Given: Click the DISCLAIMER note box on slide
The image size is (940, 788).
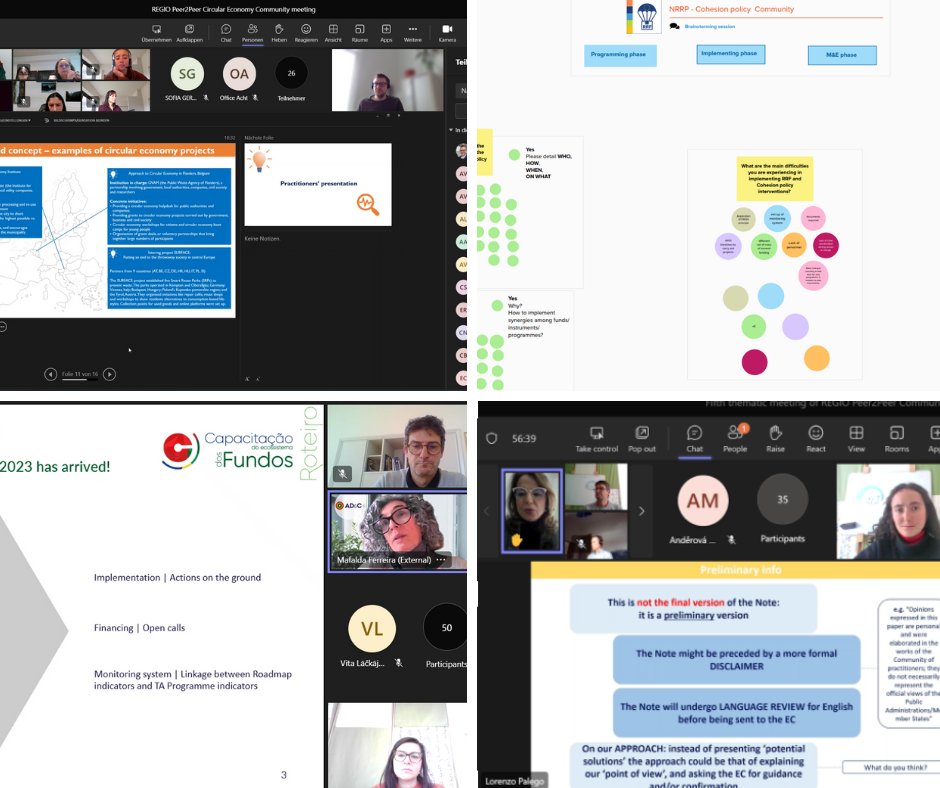Looking at the screenshot, I should pos(737,660).
